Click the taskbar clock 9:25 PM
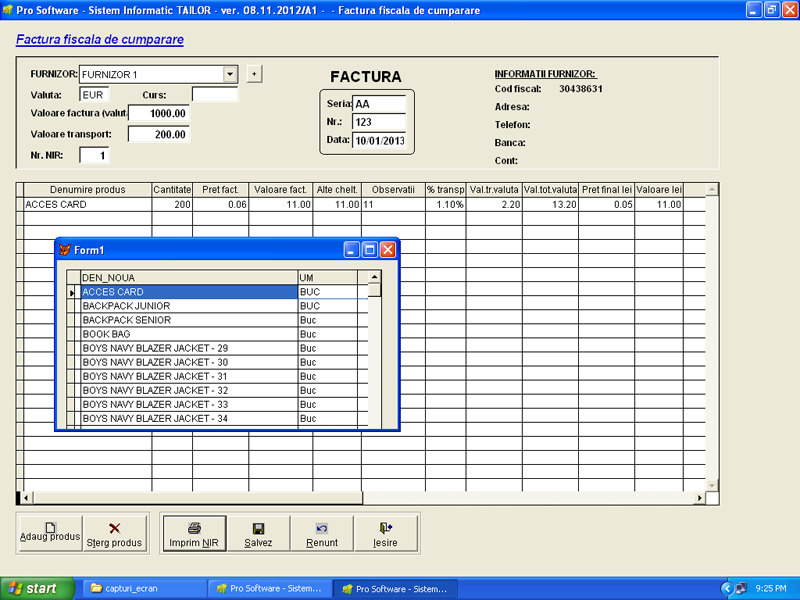 771,589
